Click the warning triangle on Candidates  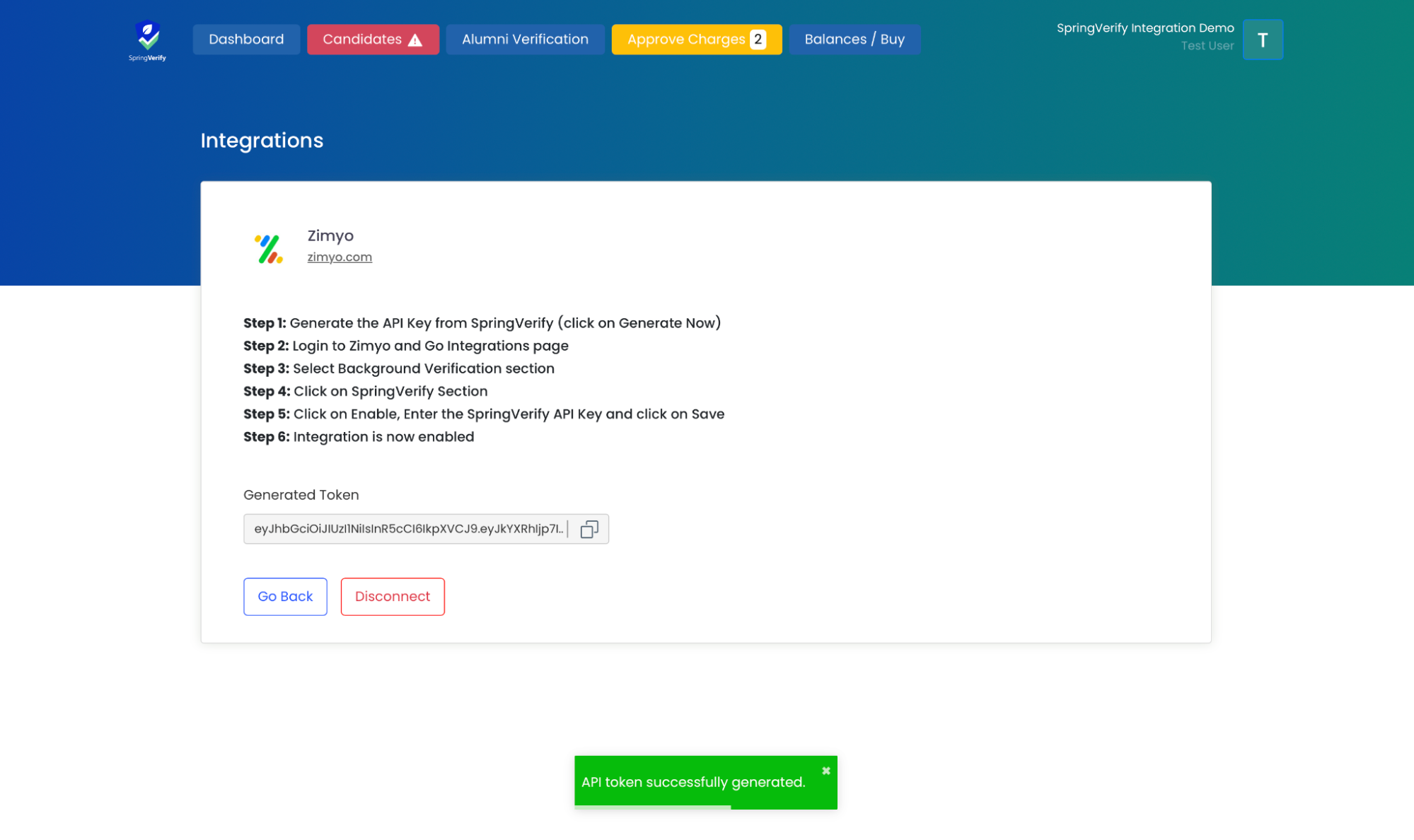tap(415, 40)
